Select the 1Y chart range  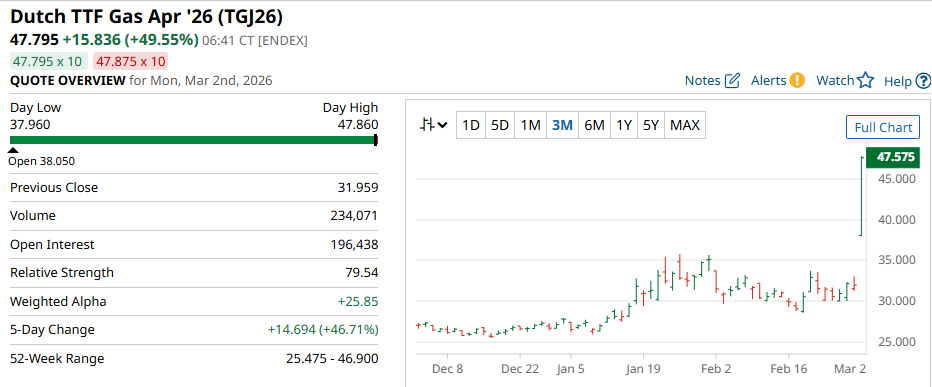(624, 125)
